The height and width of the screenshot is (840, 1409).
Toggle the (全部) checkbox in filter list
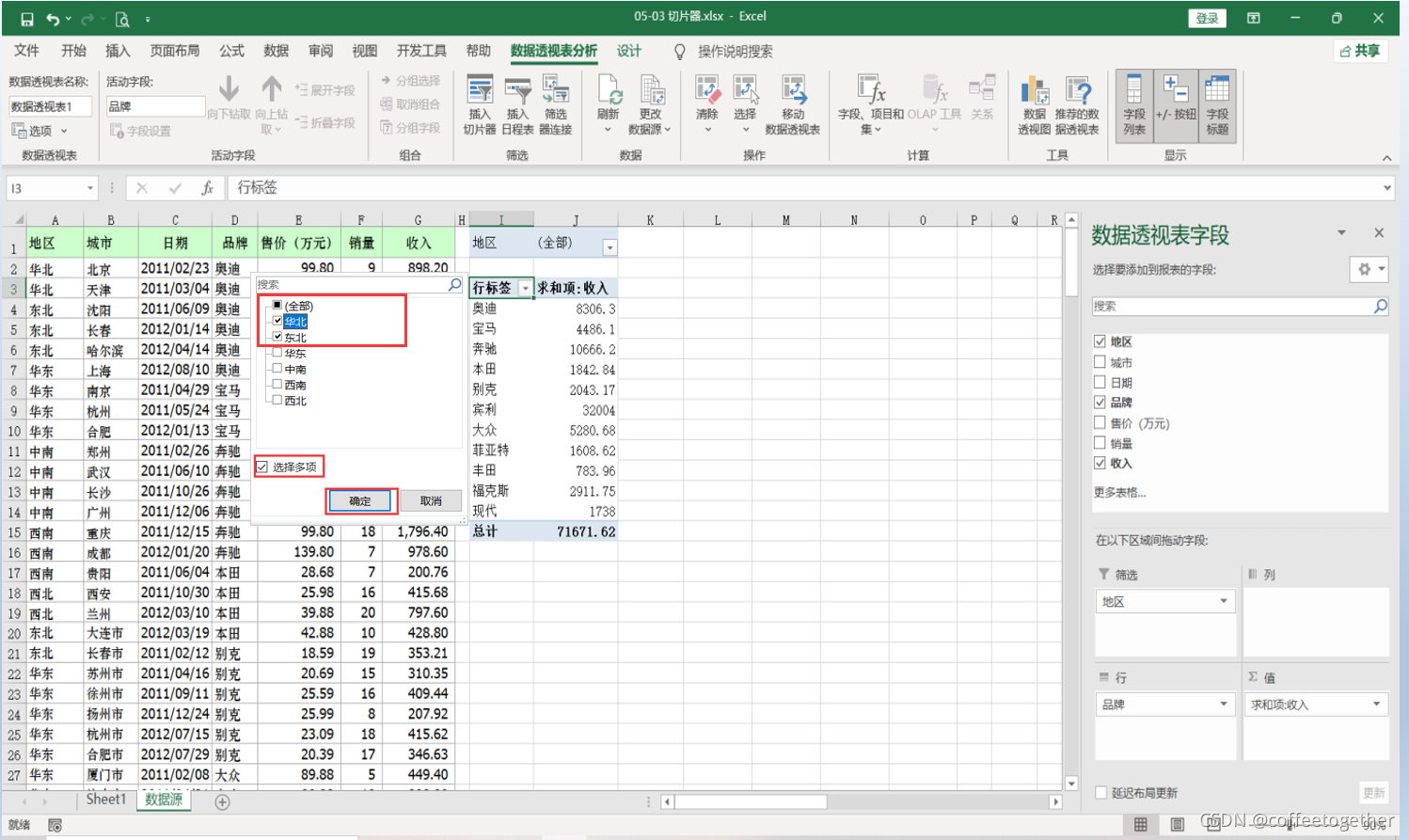click(x=277, y=306)
